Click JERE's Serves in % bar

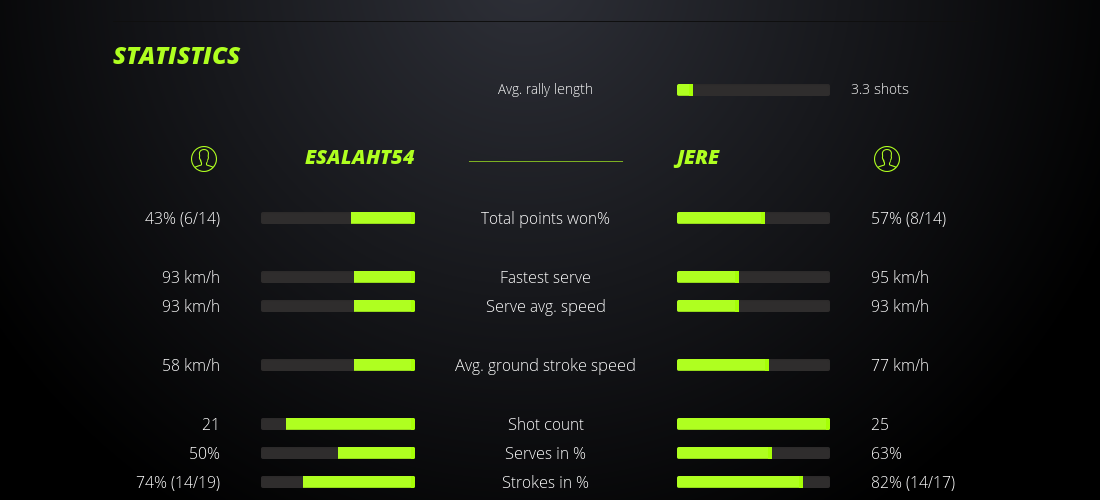[753, 453]
